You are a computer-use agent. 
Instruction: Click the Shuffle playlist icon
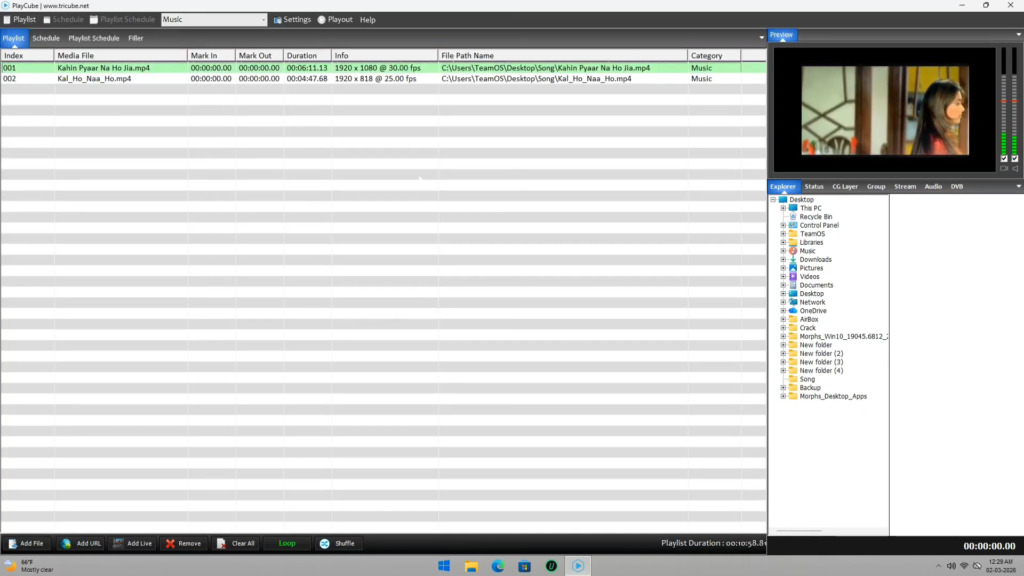(324, 544)
